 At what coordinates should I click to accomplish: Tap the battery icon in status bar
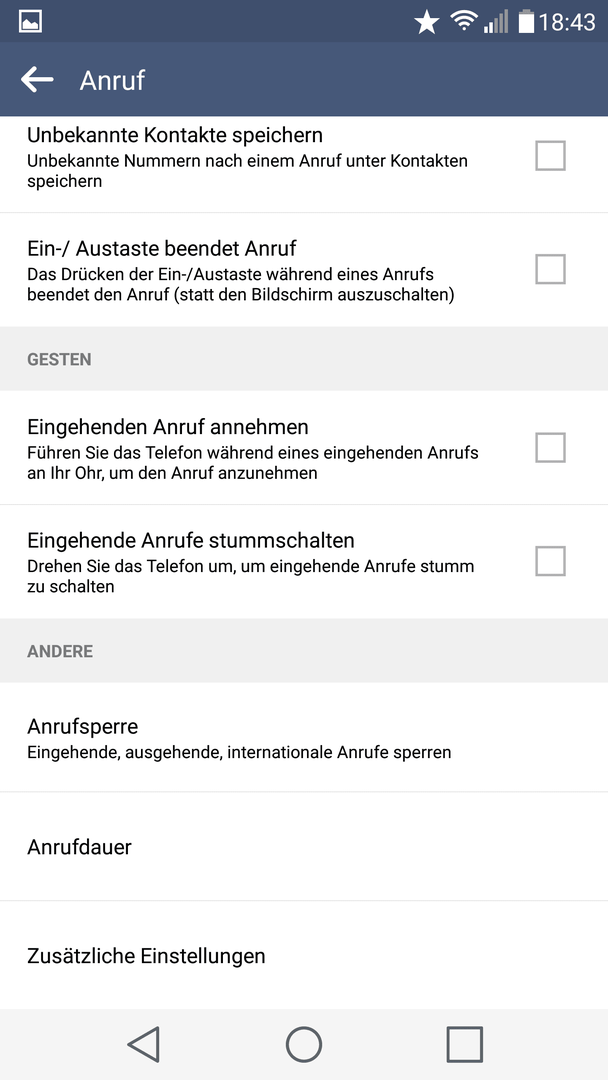coord(526,21)
